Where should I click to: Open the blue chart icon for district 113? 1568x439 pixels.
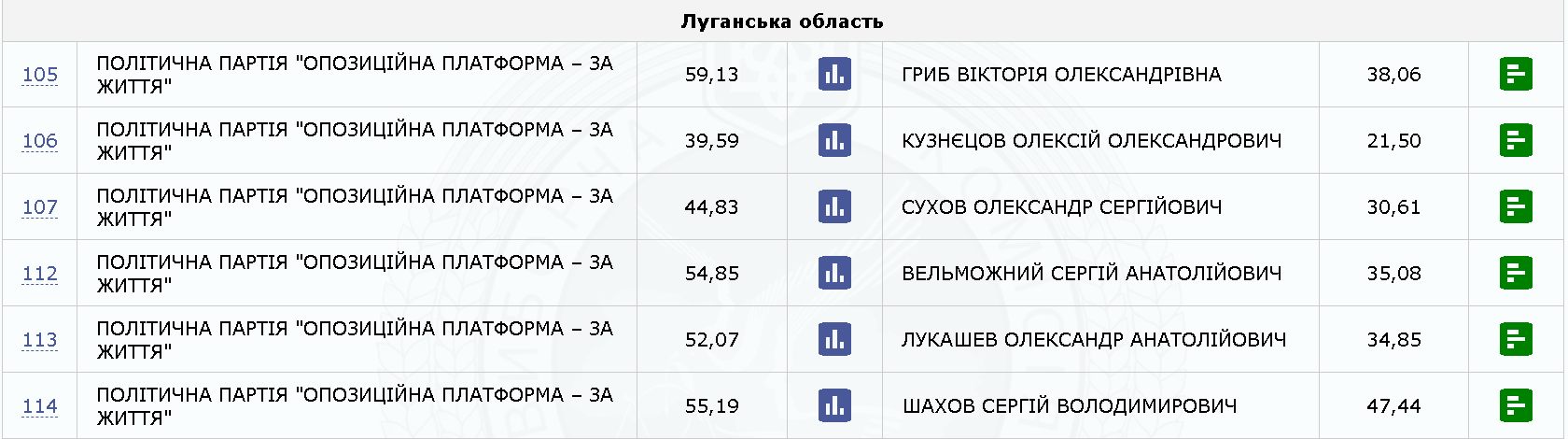click(834, 339)
